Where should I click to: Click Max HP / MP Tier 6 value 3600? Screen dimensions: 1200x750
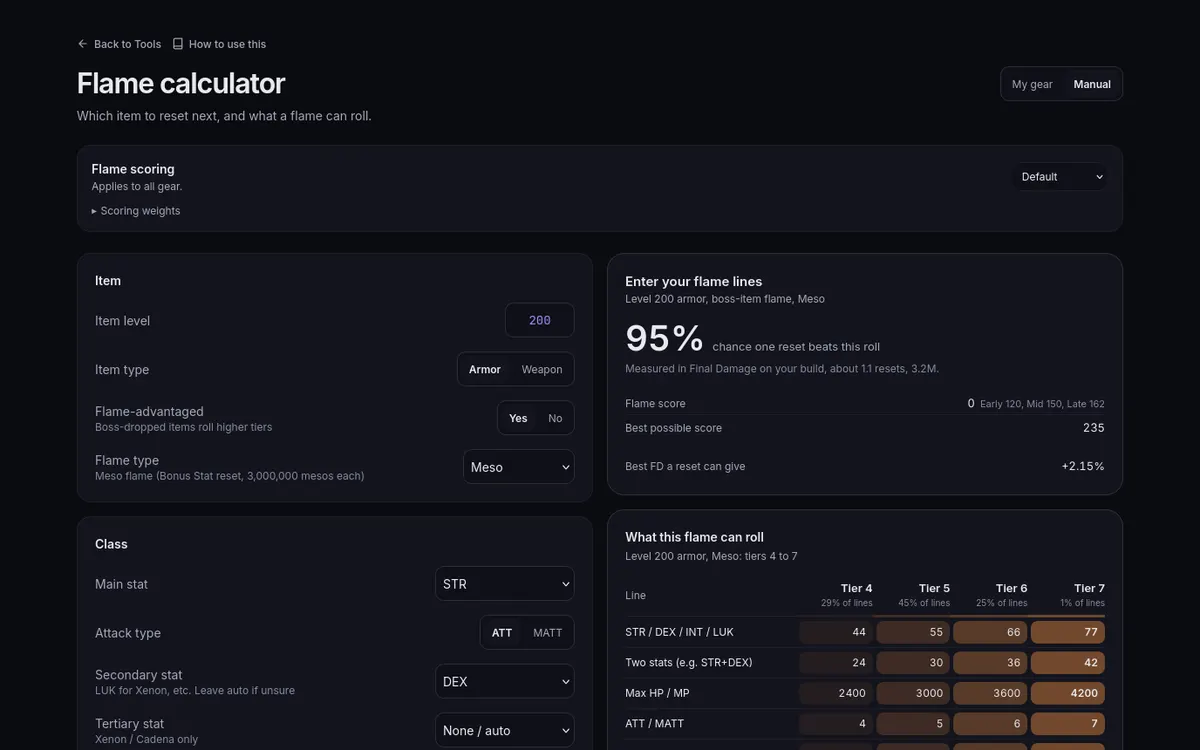coord(991,693)
